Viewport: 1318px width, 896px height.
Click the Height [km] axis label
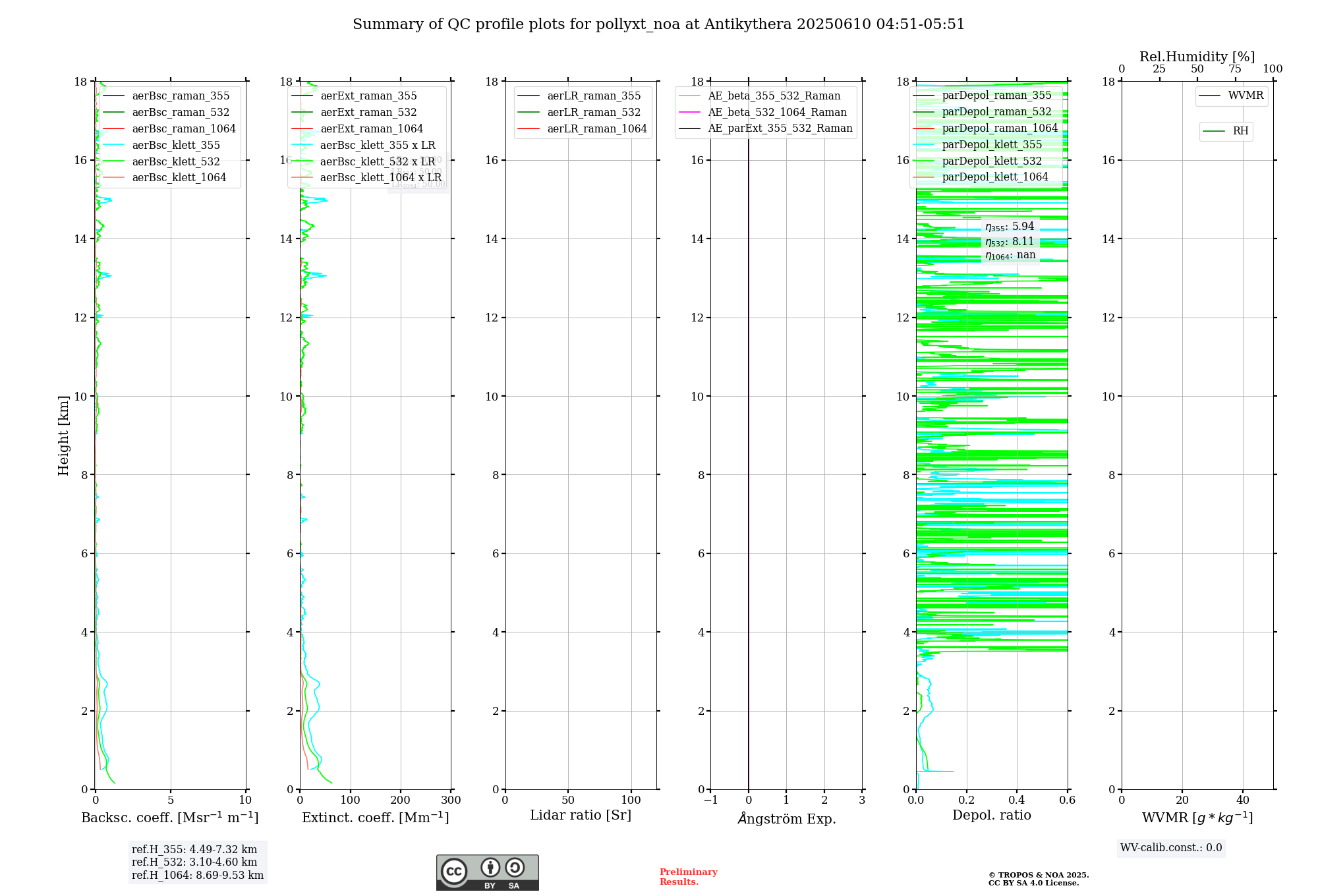[x=63, y=435]
